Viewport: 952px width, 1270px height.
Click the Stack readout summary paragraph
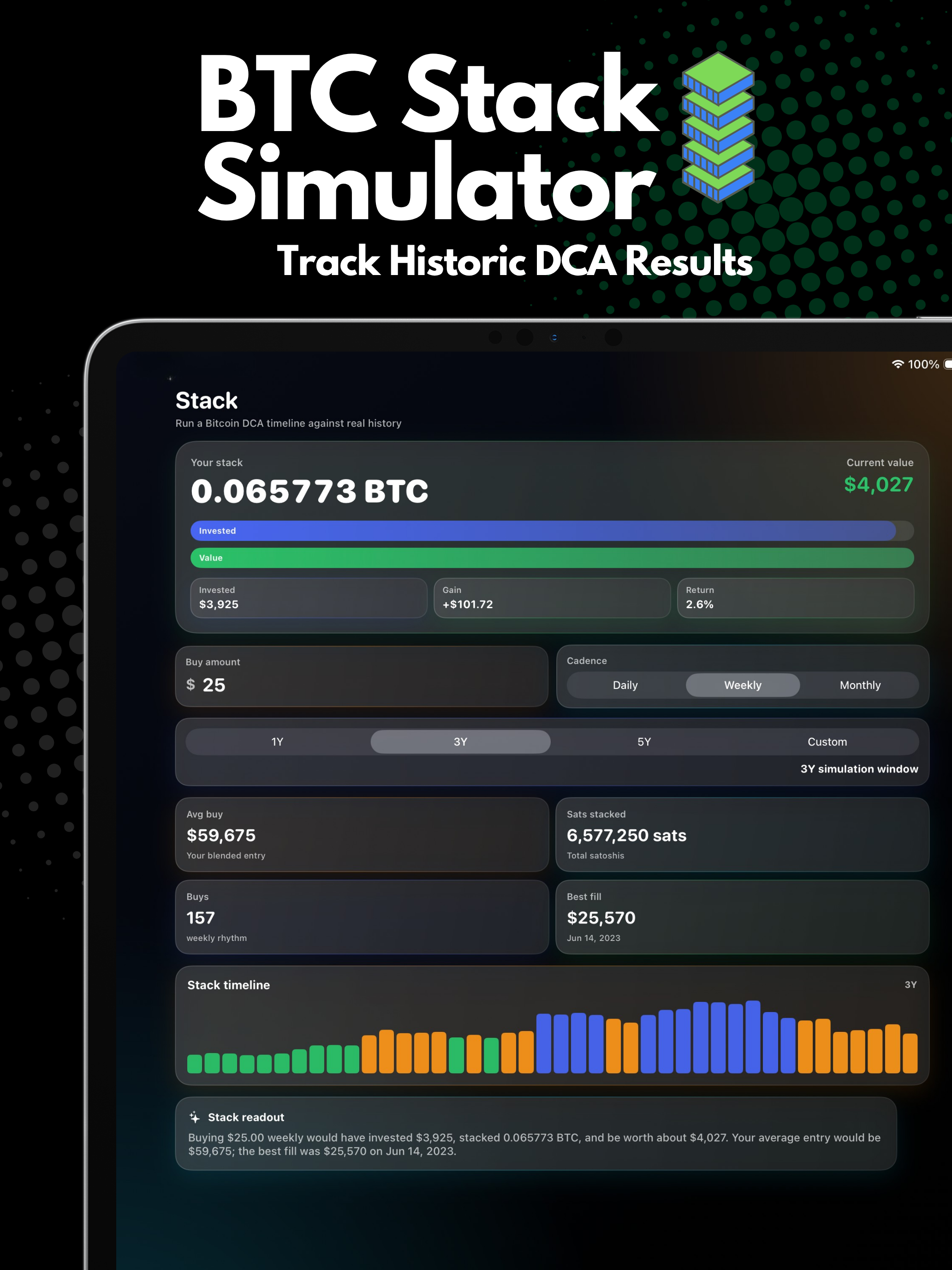point(534,1144)
